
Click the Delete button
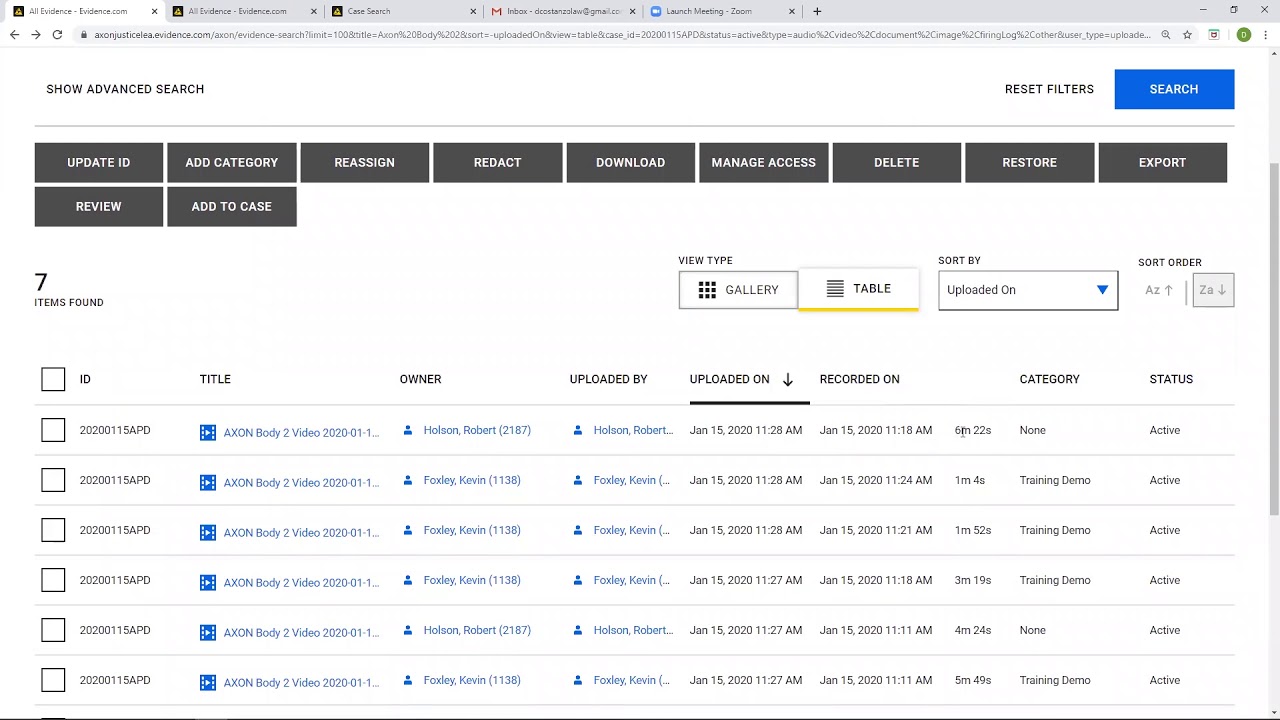(897, 162)
